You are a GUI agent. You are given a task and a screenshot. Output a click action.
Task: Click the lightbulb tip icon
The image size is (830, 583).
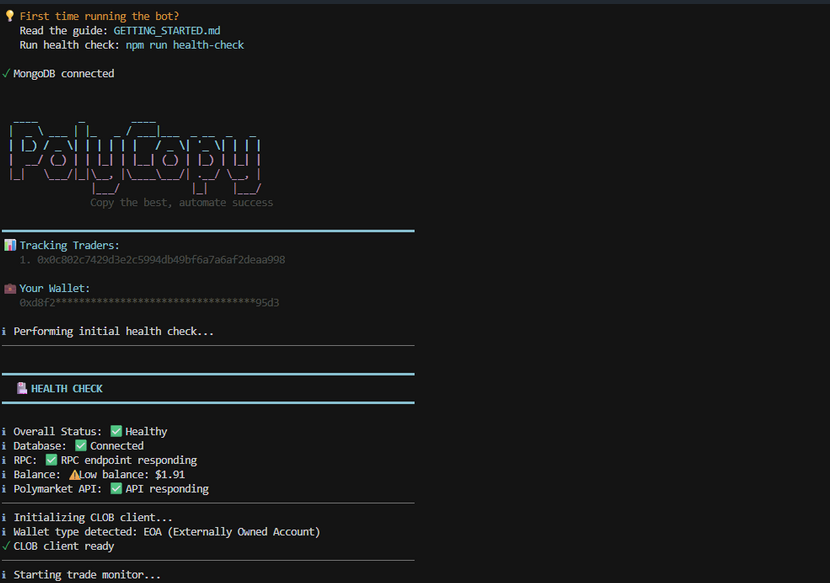10,14
